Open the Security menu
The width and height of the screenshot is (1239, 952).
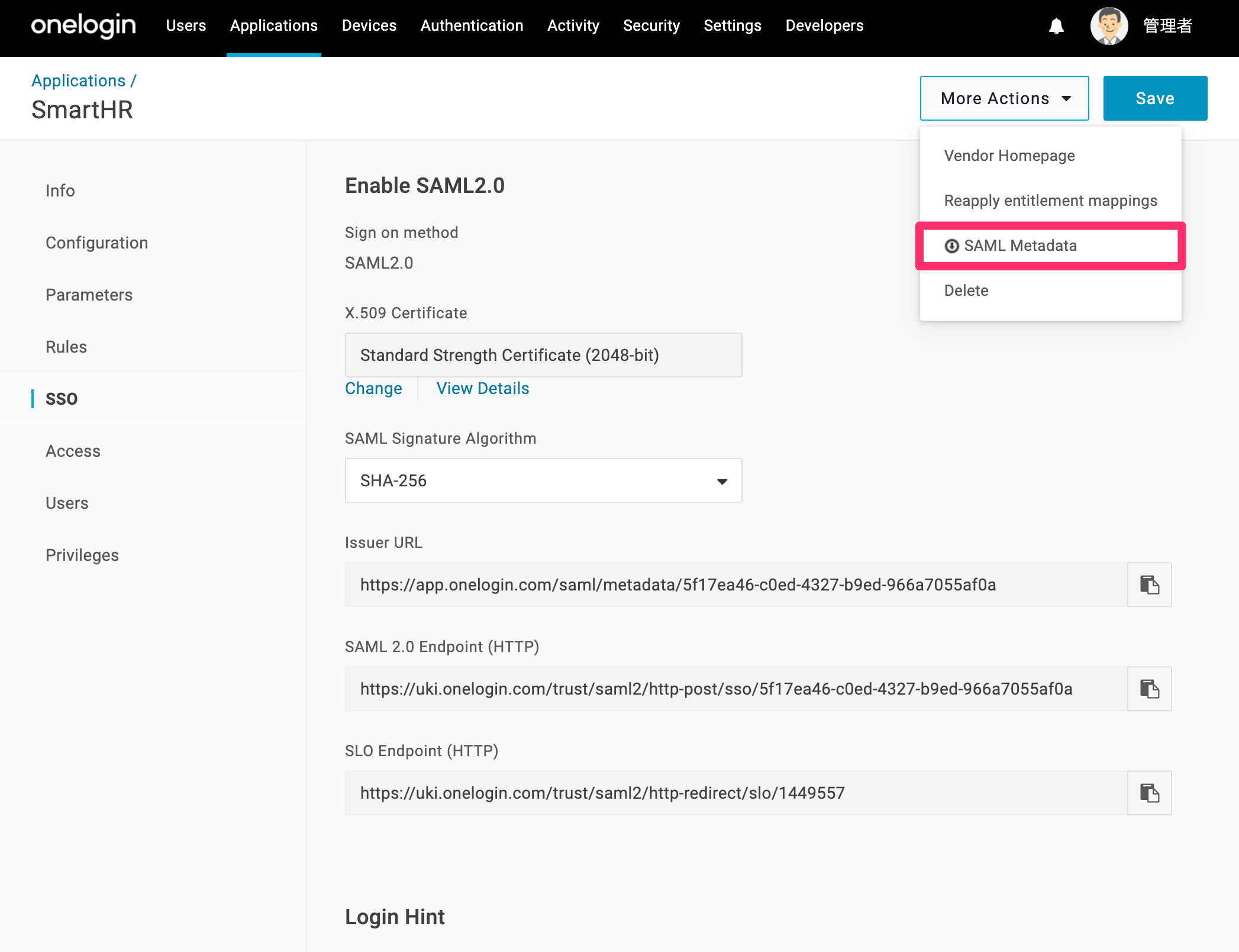click(651, 26)
